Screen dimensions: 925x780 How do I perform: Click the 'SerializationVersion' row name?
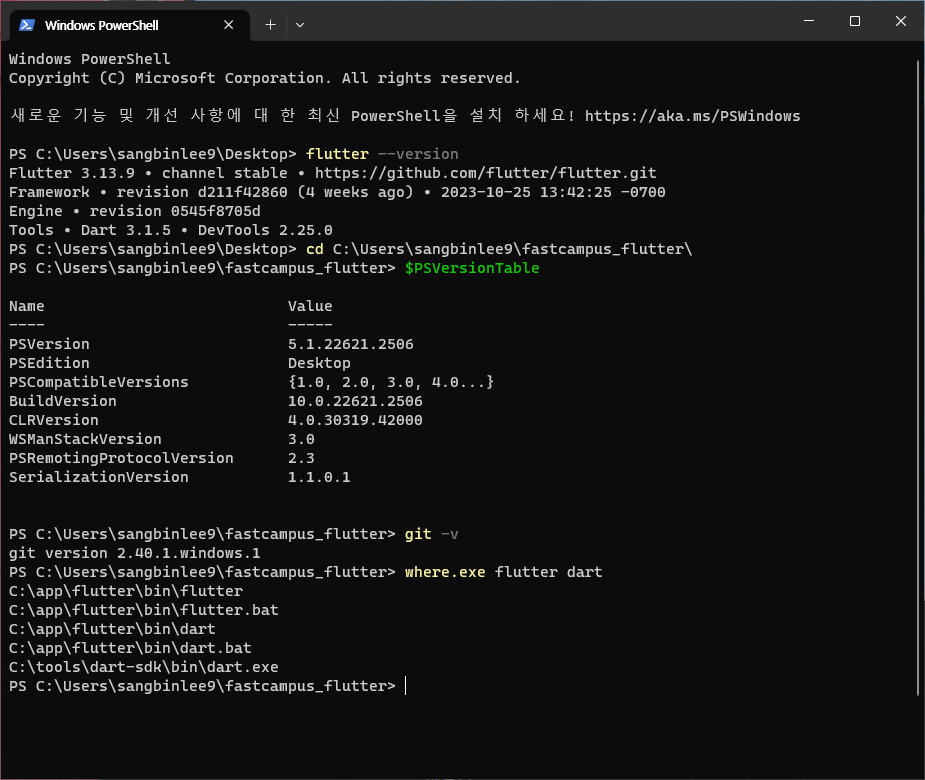click(x=99, y=477)
